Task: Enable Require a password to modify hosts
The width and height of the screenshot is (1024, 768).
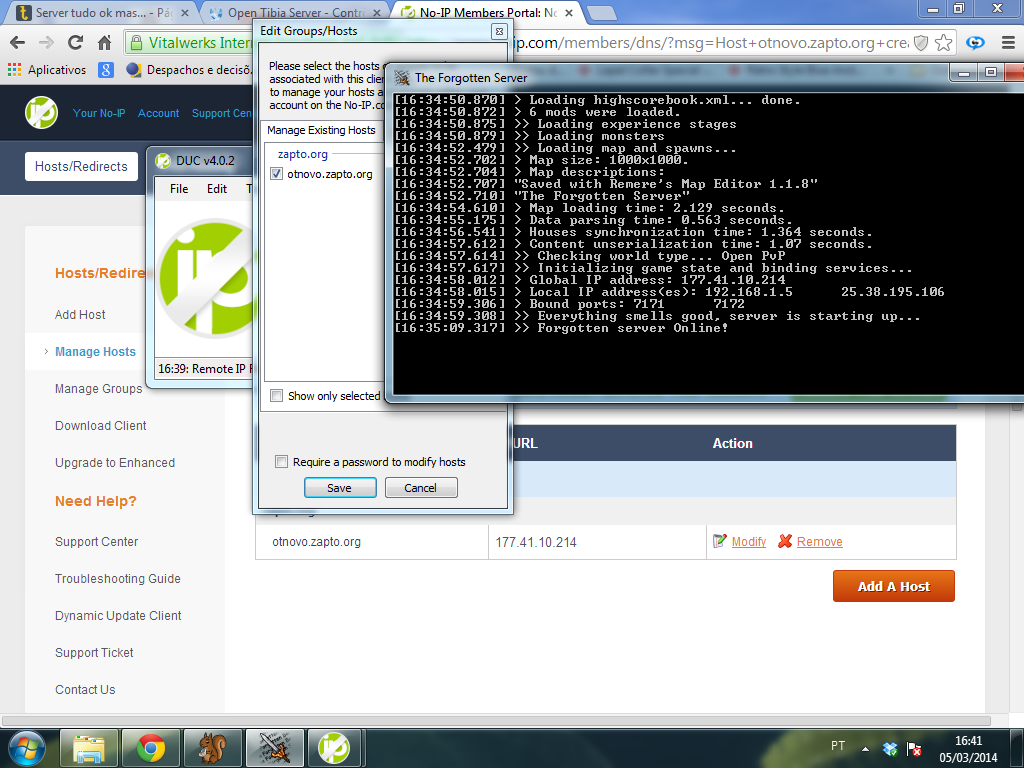Action: [281, 462]
